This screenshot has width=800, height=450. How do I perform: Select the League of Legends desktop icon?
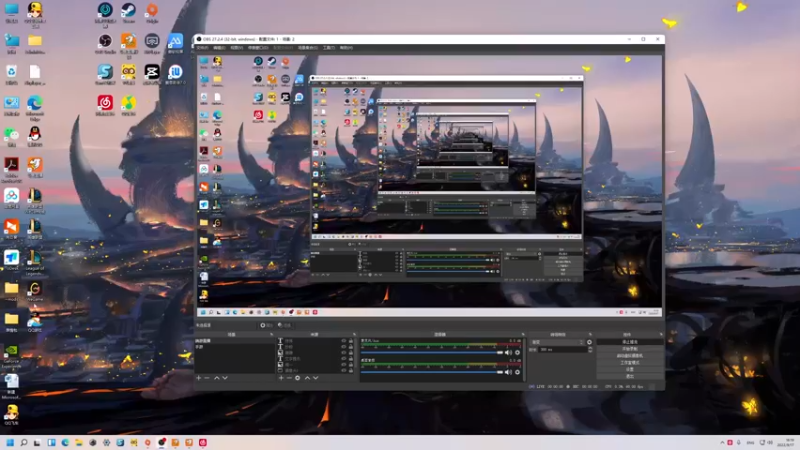(x=35, y=263)
